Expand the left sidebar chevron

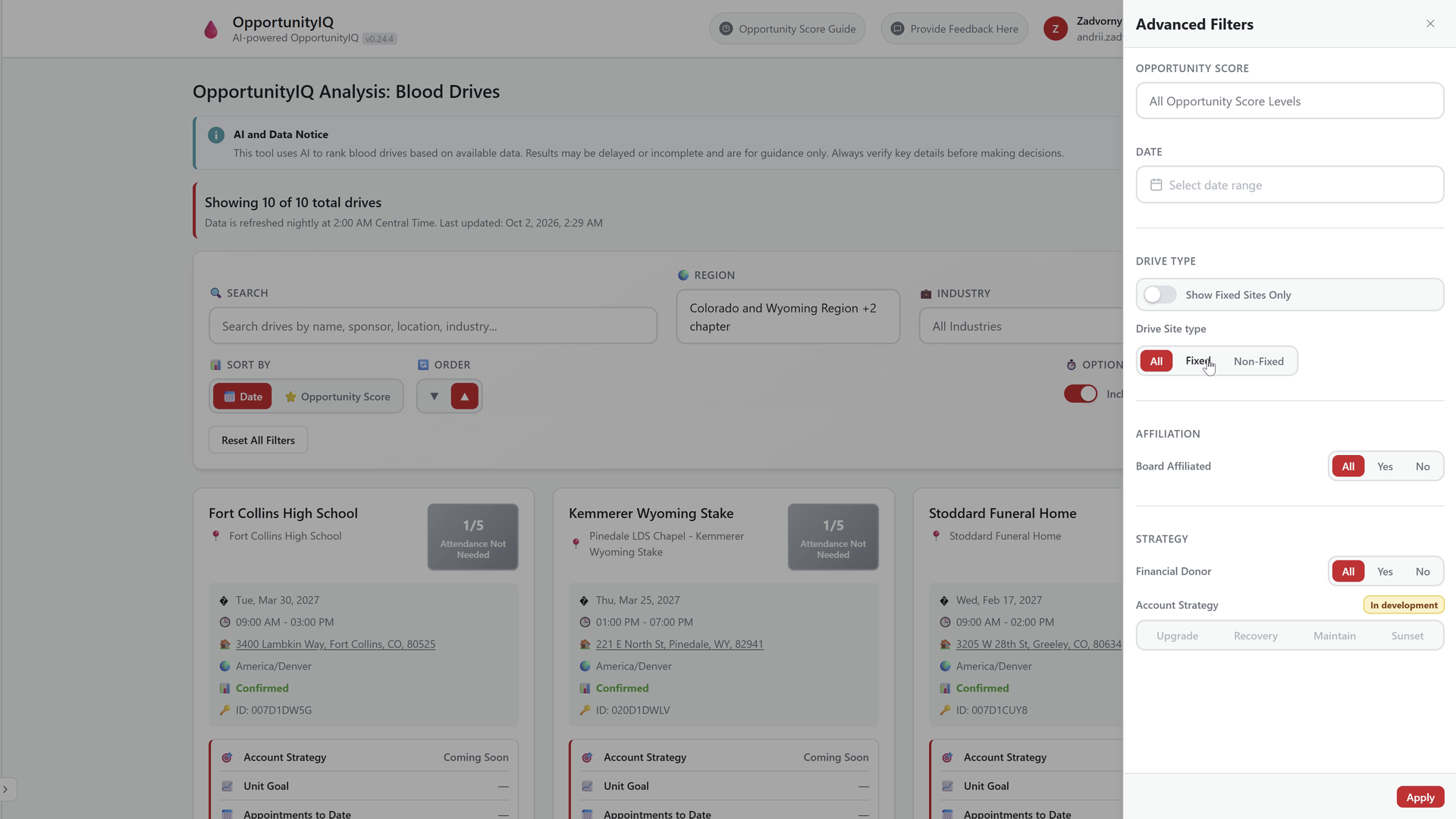click(x=6, y=789)
